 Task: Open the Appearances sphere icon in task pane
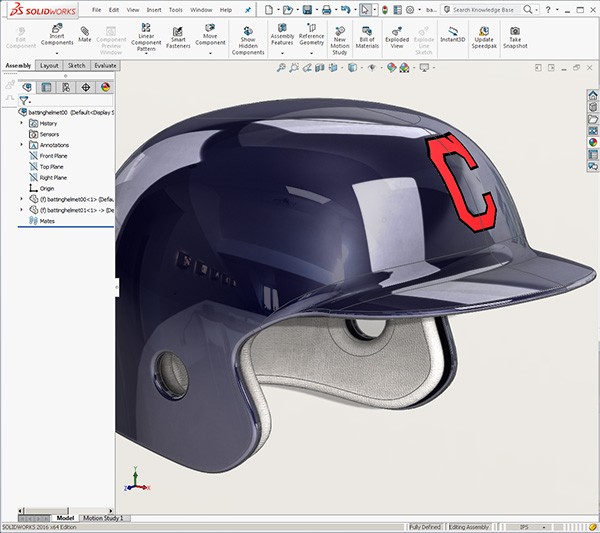(x=593, y=142)
